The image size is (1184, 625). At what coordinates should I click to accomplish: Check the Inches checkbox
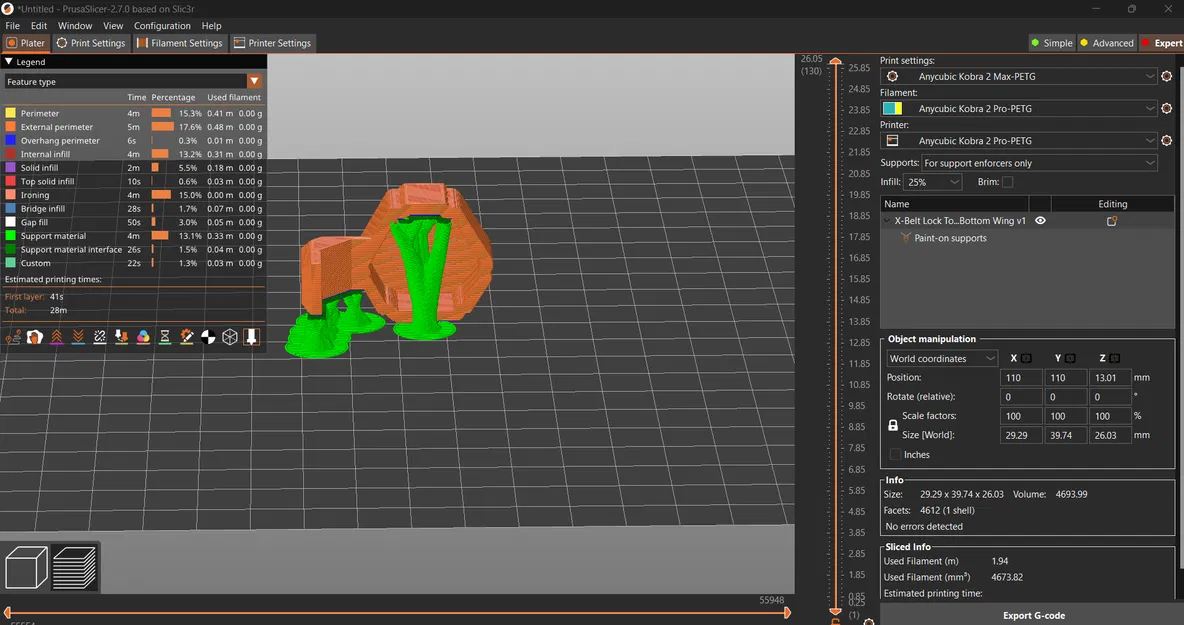click(896, 454)
